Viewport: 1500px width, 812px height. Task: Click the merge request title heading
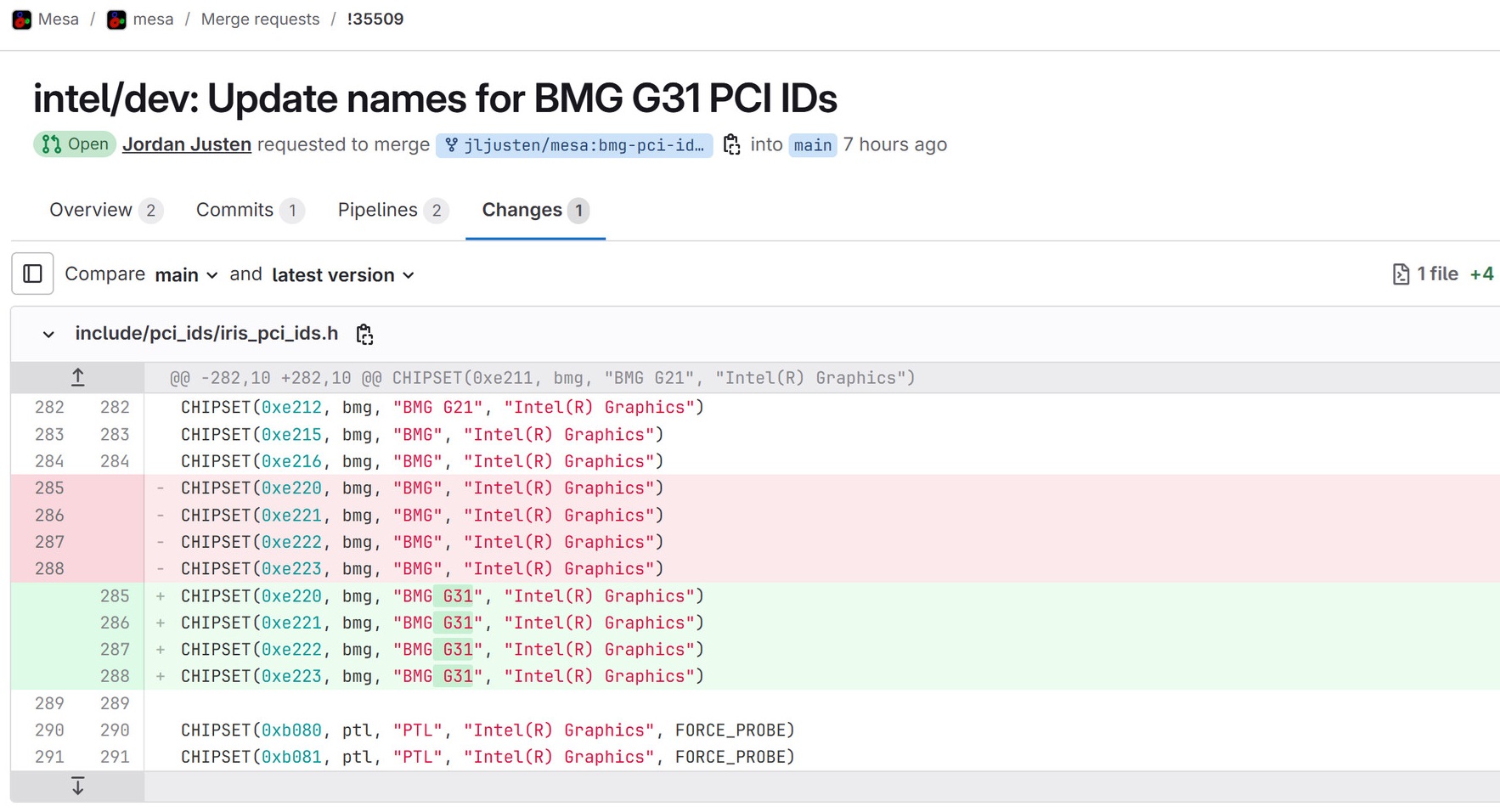tap(435, 99)
